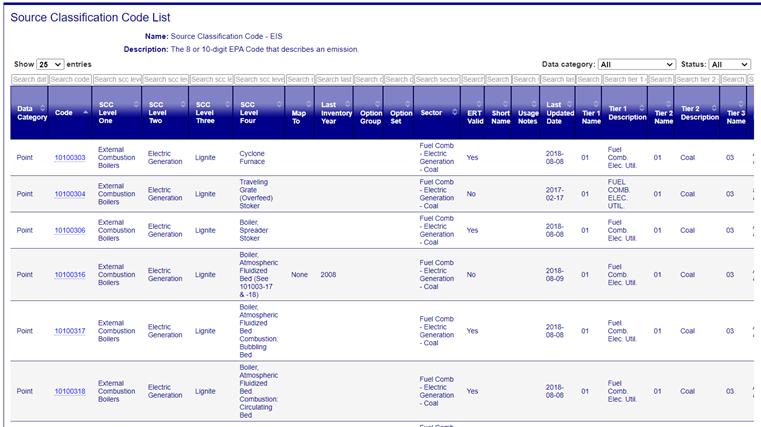Click the 'Source Classification Code List' heading
This screenshot has width=761, height=427.
[x=90, y=17]
